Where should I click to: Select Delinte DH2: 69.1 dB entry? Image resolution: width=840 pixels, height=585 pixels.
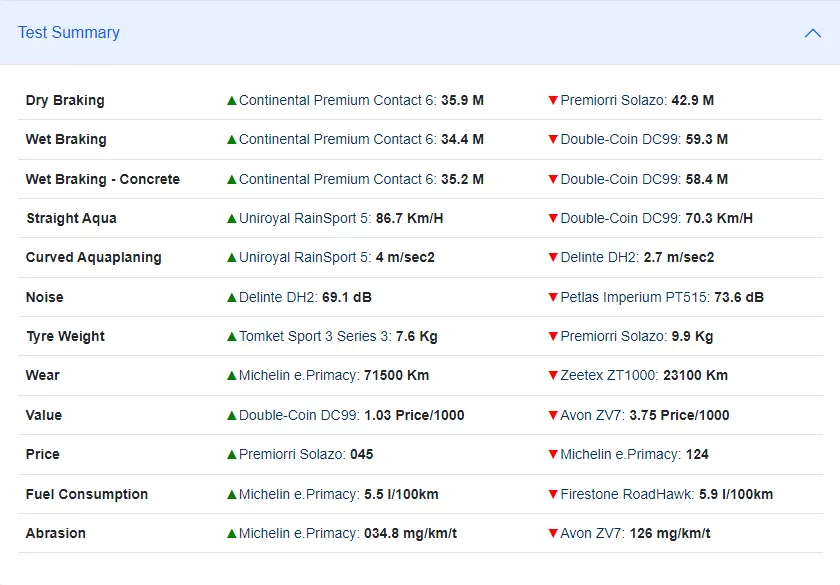click(x=305, y=297)
